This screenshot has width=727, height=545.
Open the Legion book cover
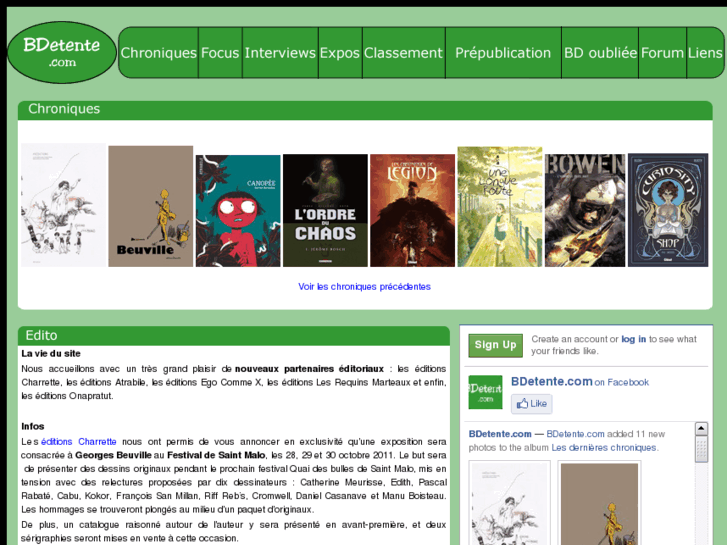412,211
